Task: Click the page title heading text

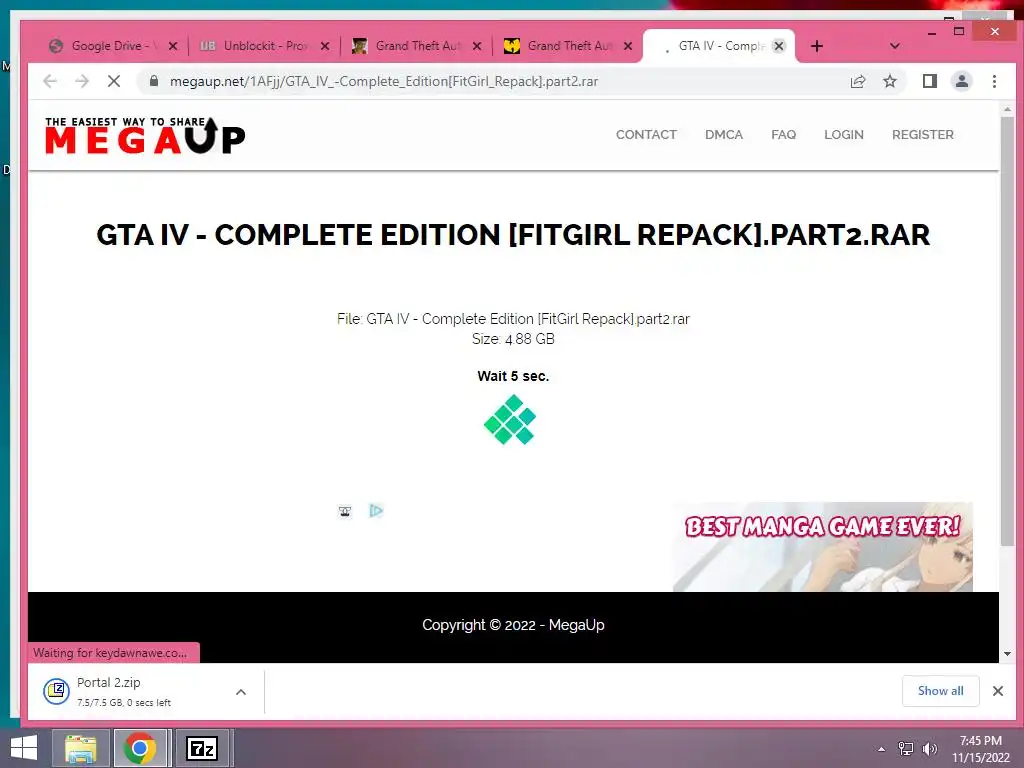Action: pos(513,235)
